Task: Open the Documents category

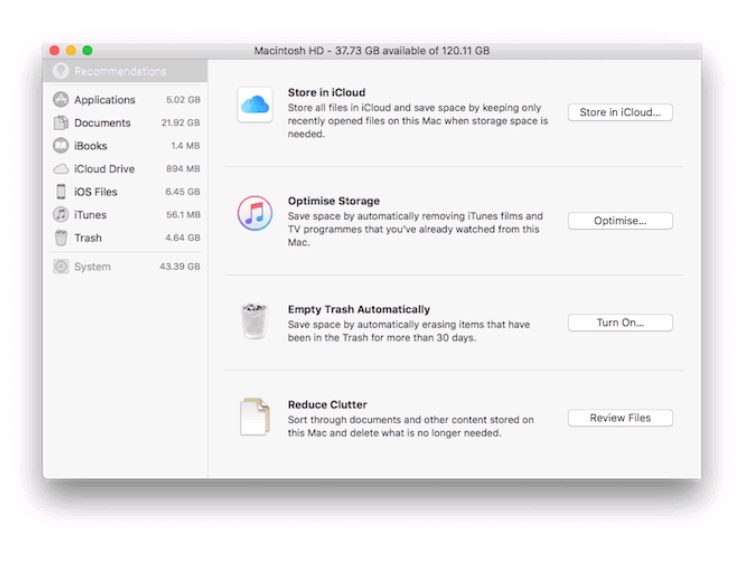Action: click(127, 122)
